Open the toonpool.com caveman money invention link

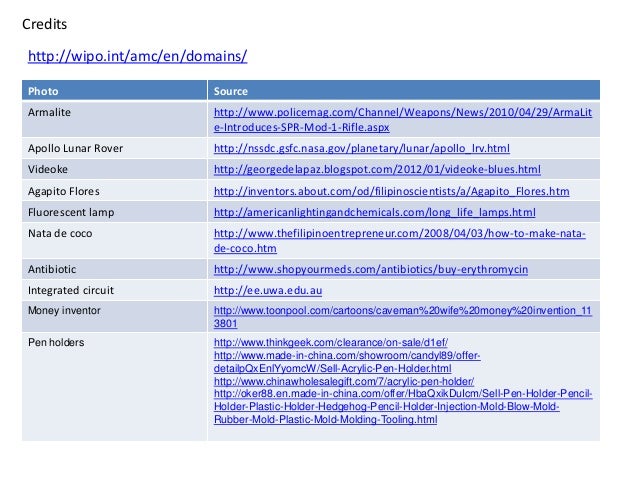tap(402, 317)
